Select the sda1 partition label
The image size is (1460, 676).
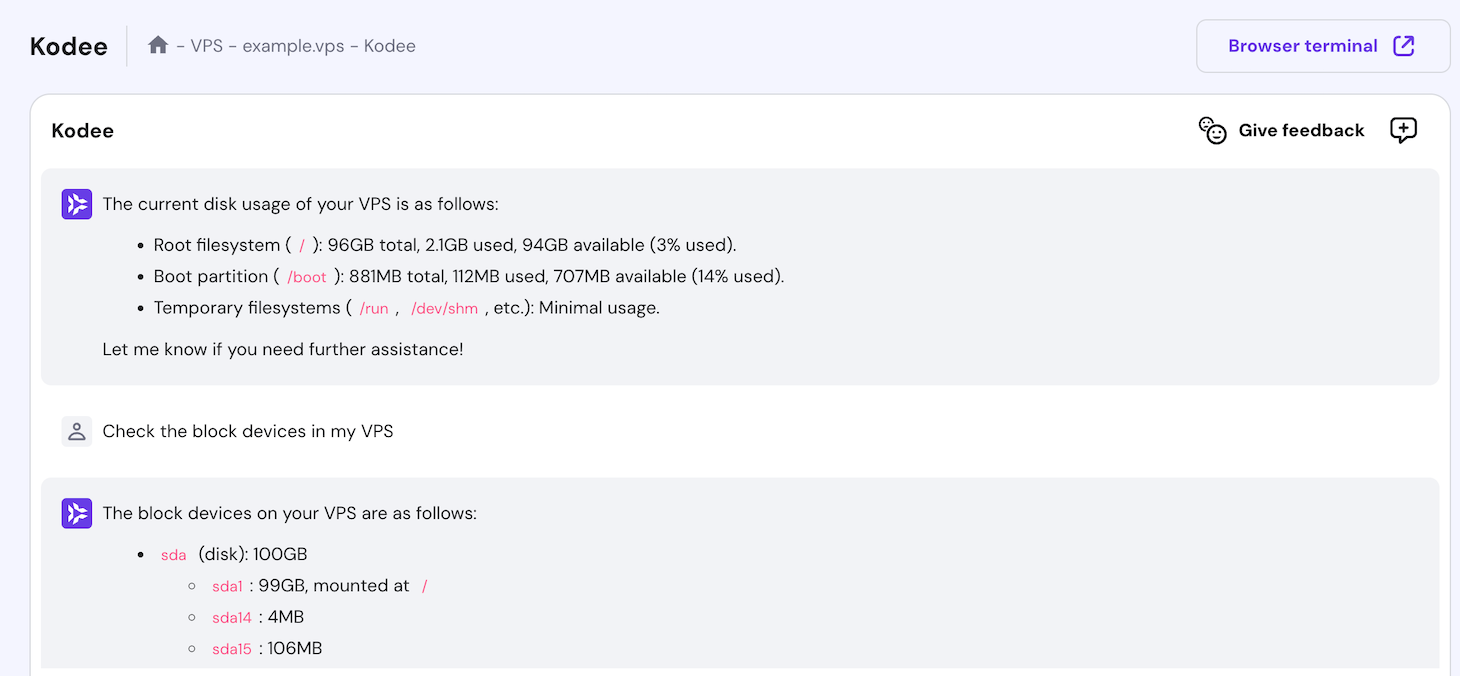click(x=227, y=586)
